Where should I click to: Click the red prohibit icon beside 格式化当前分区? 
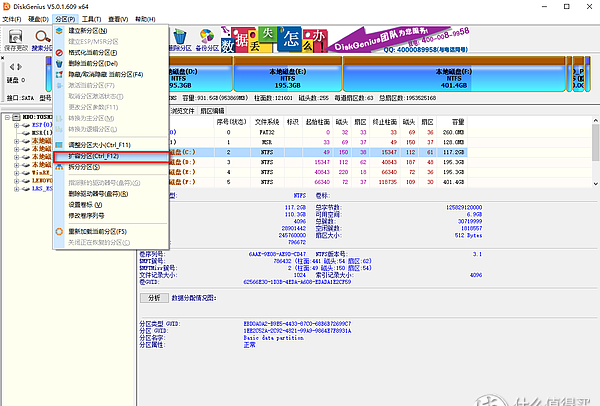point(59,52)
